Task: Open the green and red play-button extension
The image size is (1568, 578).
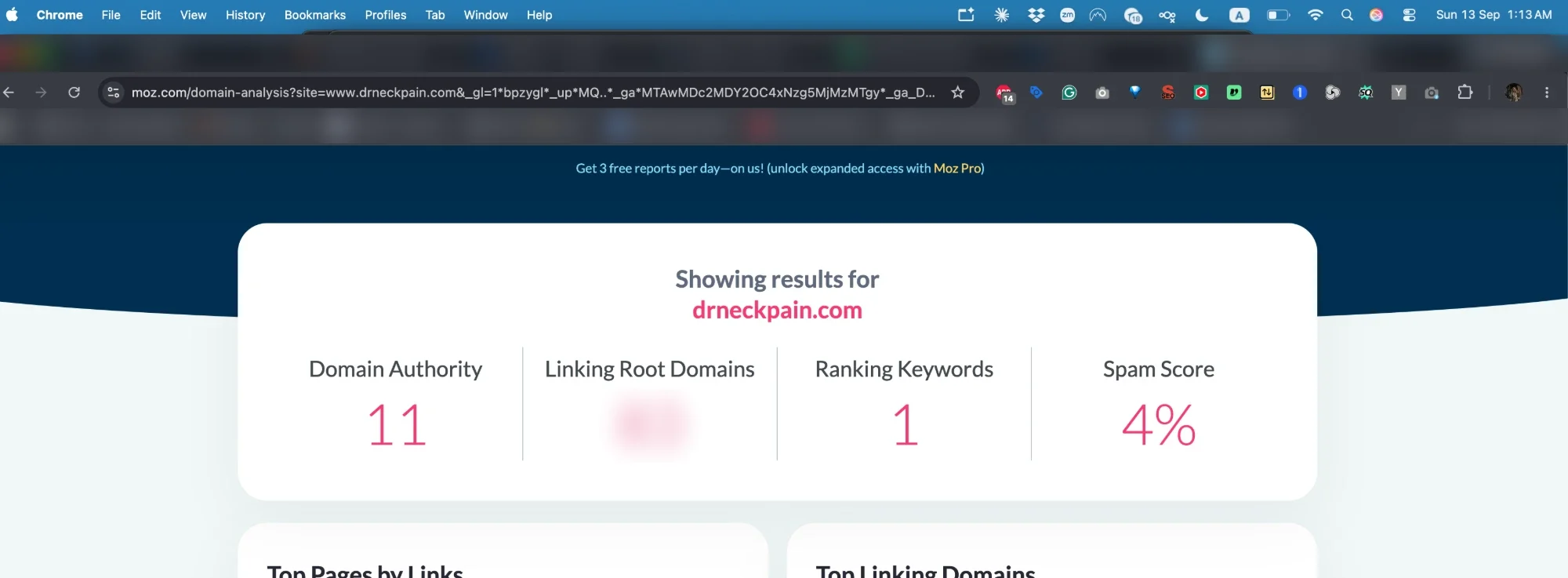Action: tap(1201, 93)
